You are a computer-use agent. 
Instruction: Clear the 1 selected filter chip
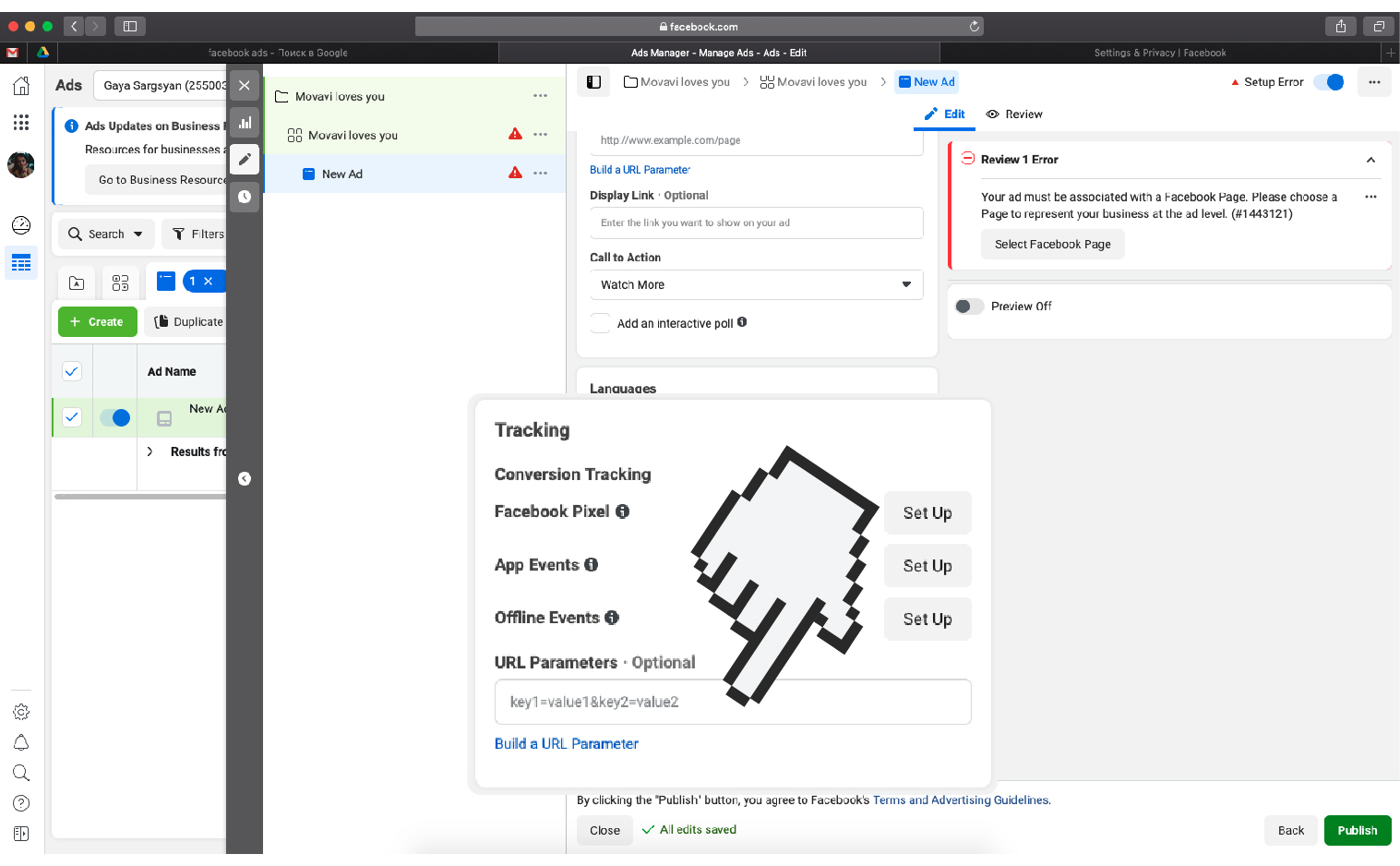click(208, 282)
